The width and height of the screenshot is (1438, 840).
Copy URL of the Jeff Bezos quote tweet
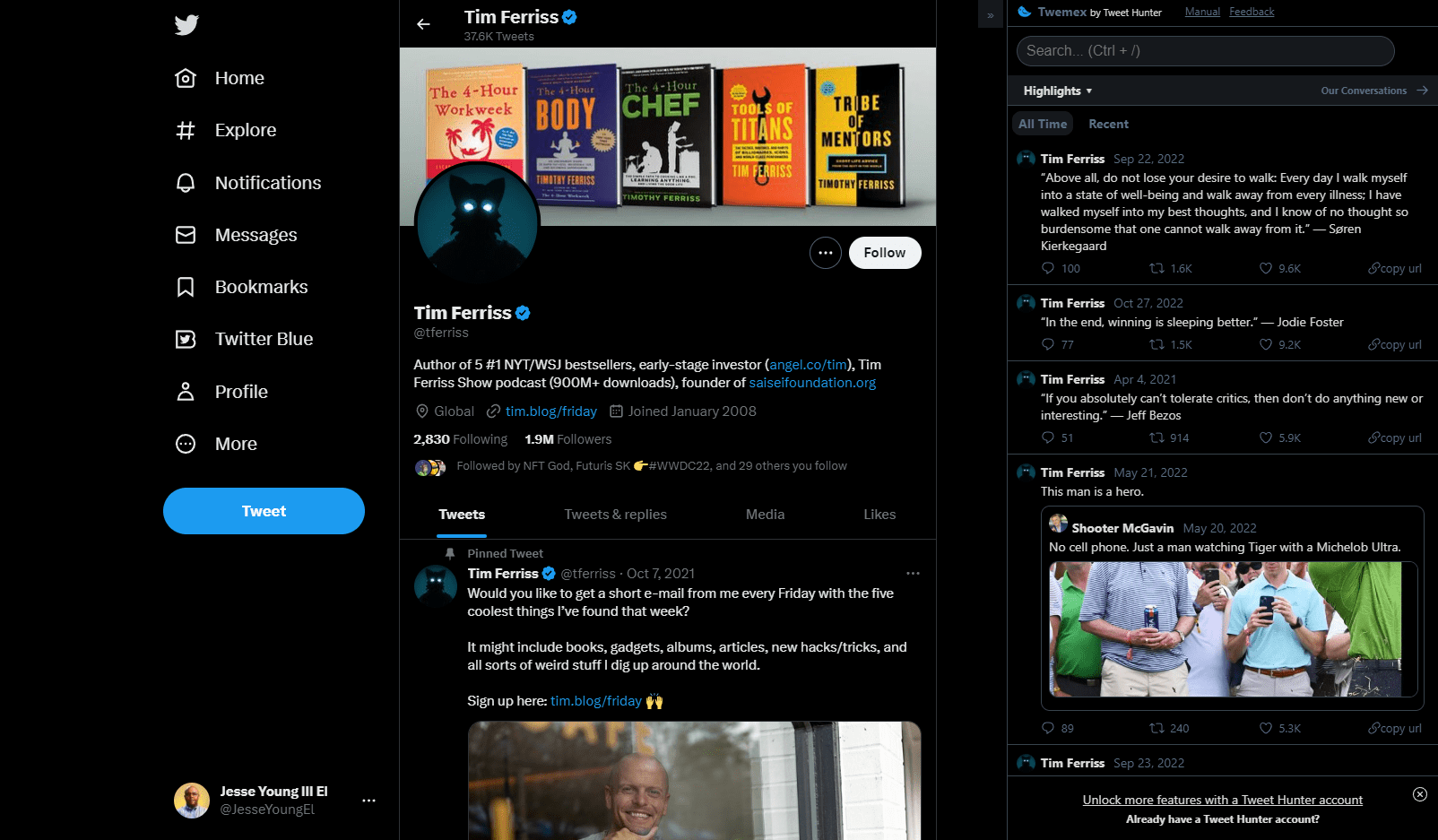(x=1395, y=437)
